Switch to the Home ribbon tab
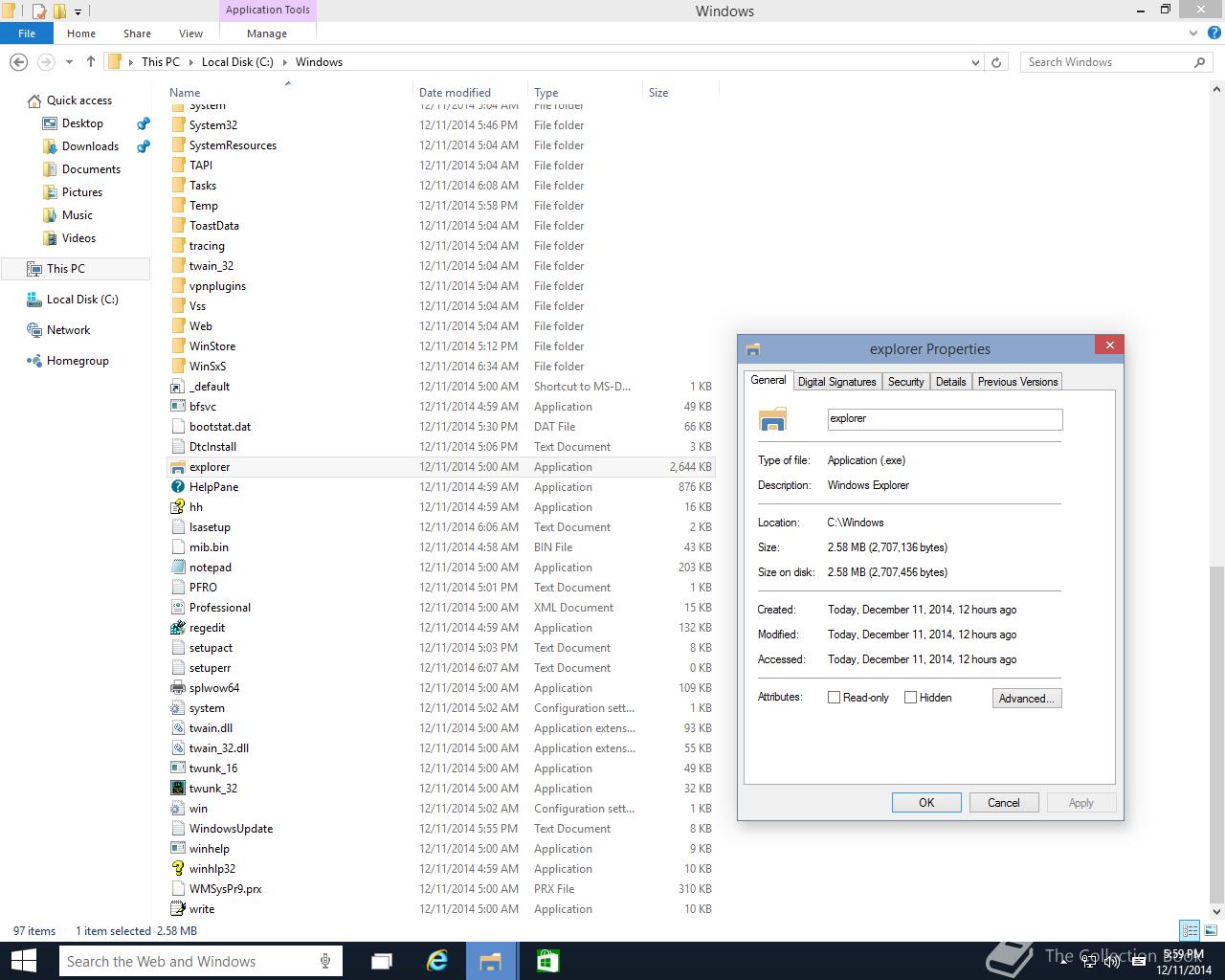The width and height of the screenshot is (1225, 980). click(81, 33)
